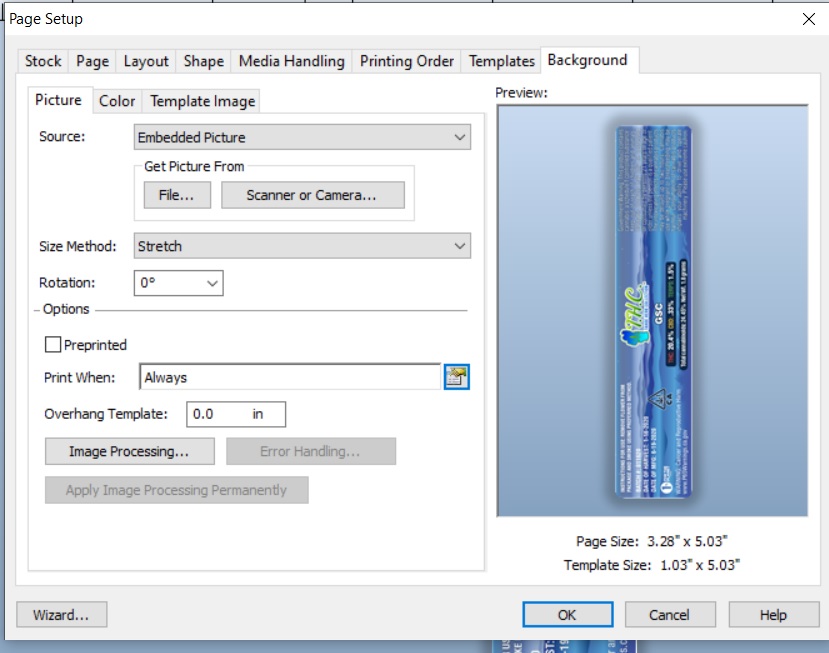Open the Layout tab
The image size is (829, 653).
coord(146,61)
